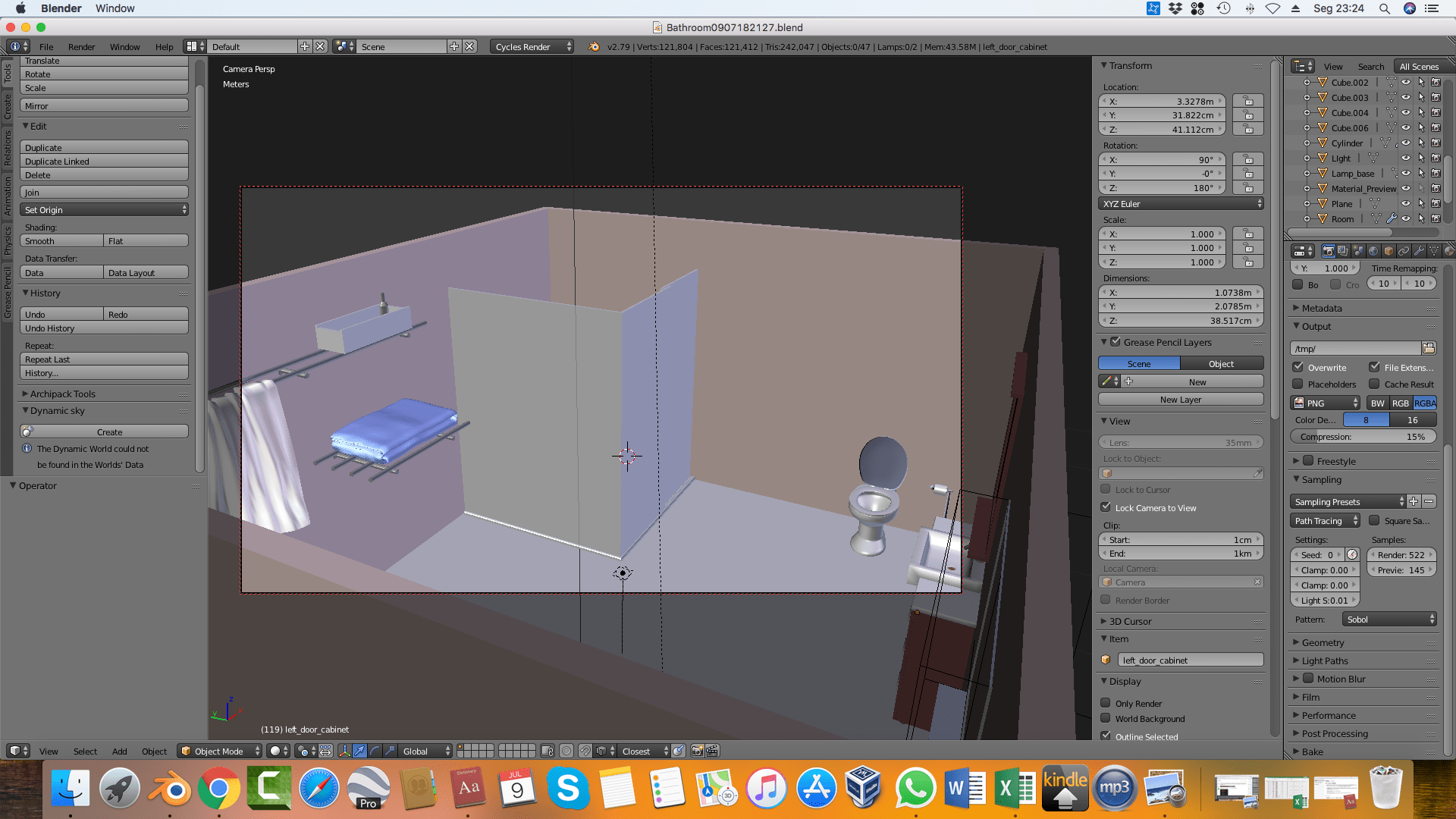Open output folder browser icon

(1429, 348)
